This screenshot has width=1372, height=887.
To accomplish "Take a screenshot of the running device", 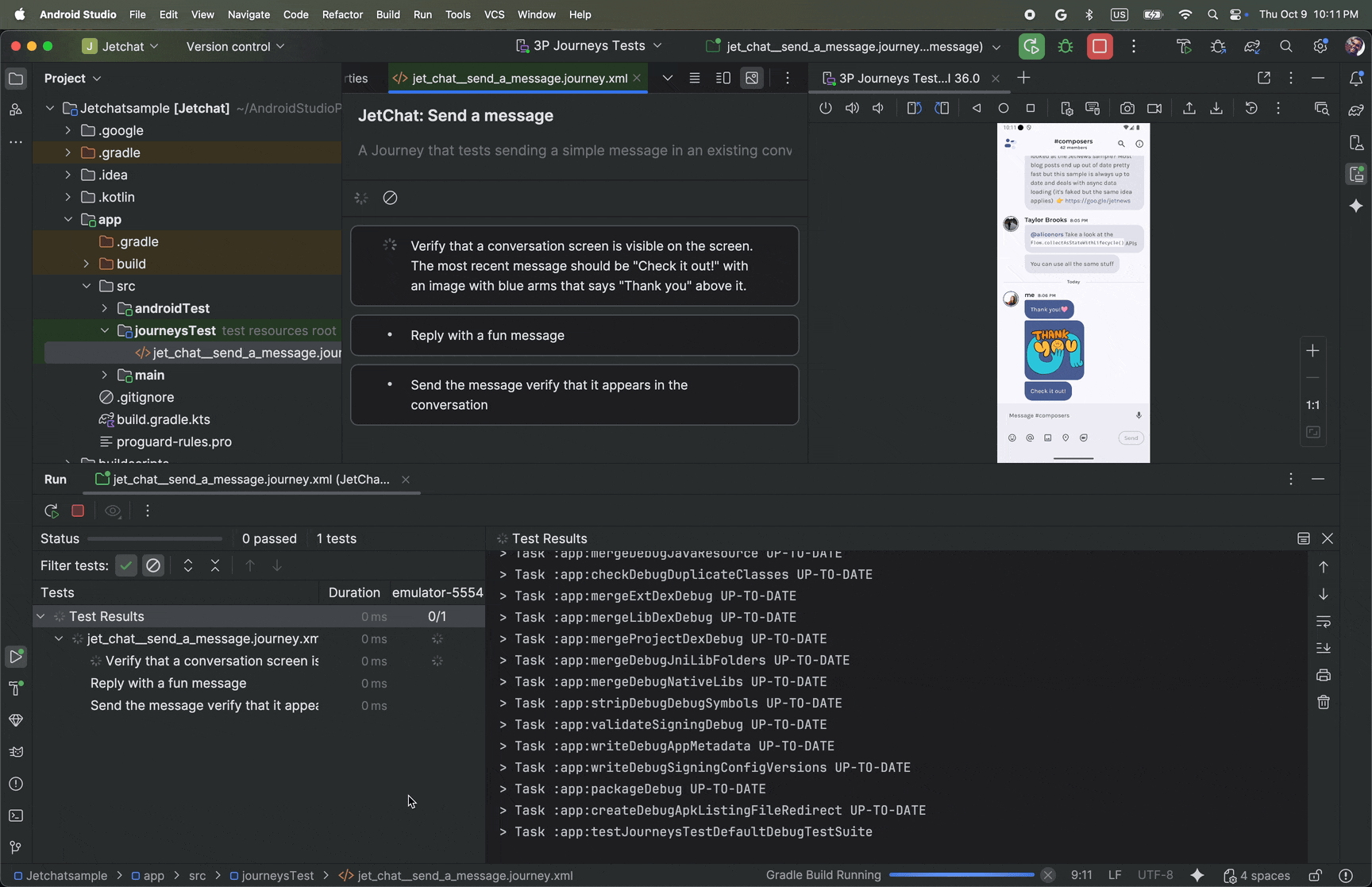I will tap(1127, 108).
